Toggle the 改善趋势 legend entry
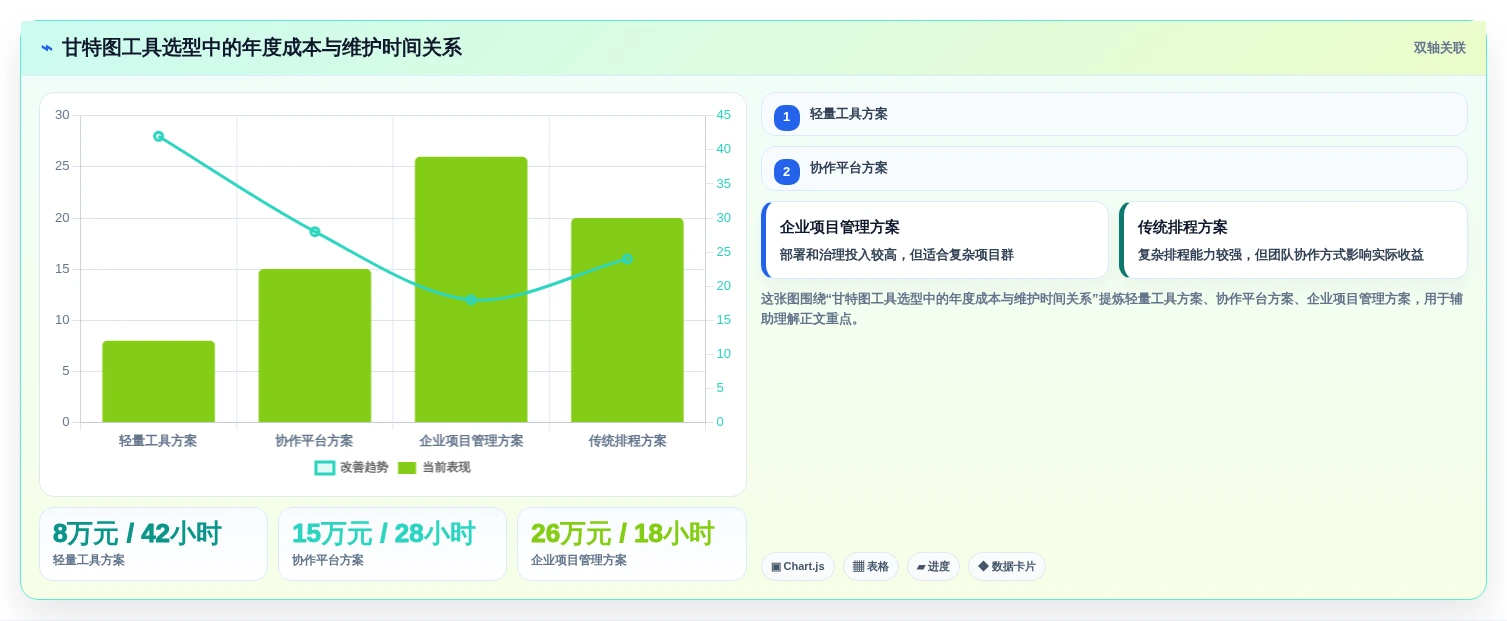Image resolution: width=1507 pixels, height=621 pixels. pos(352,467)
